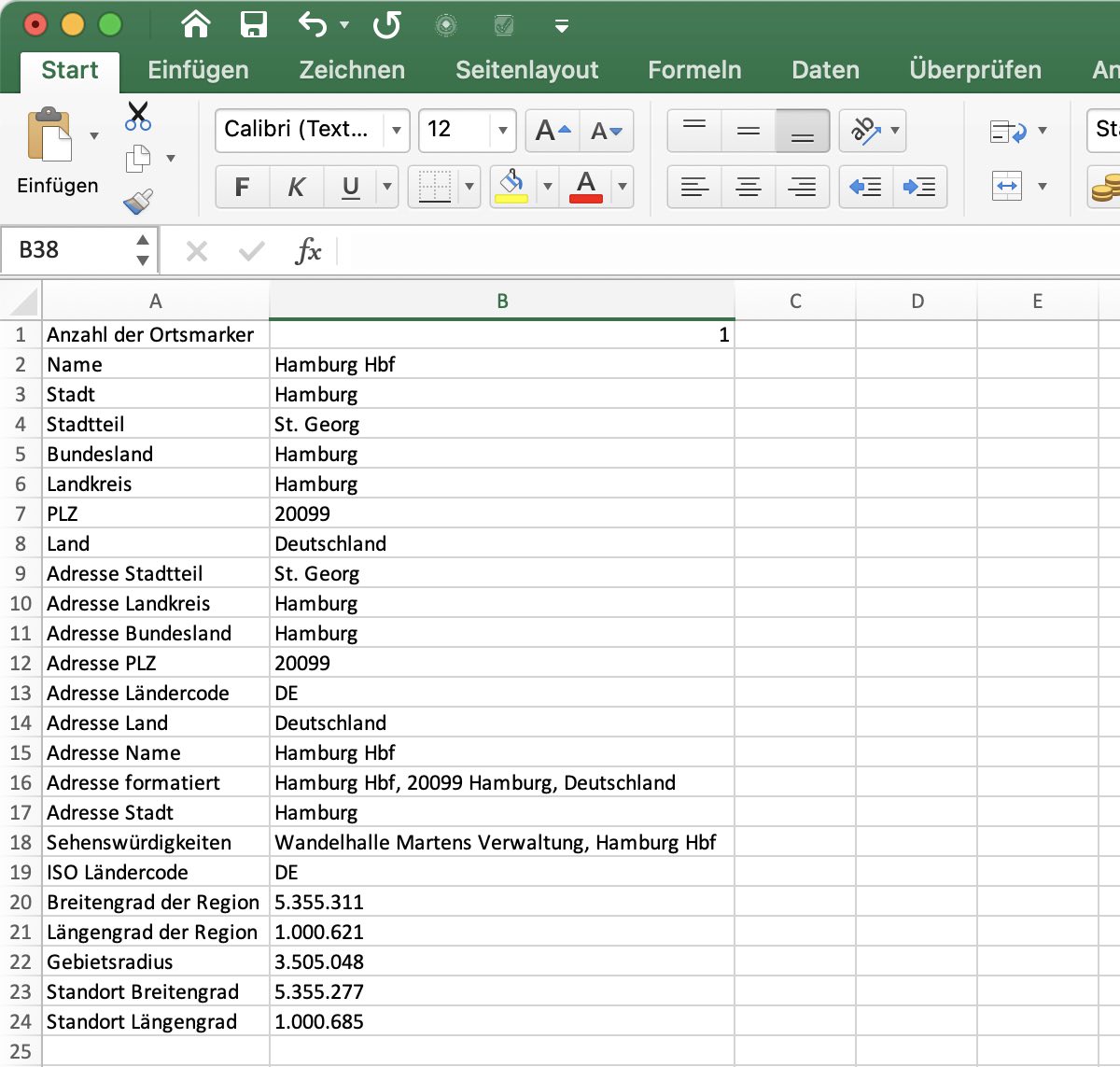Toggle underline formatting (U)
1120x1067 pixels.
click(351, 187)
